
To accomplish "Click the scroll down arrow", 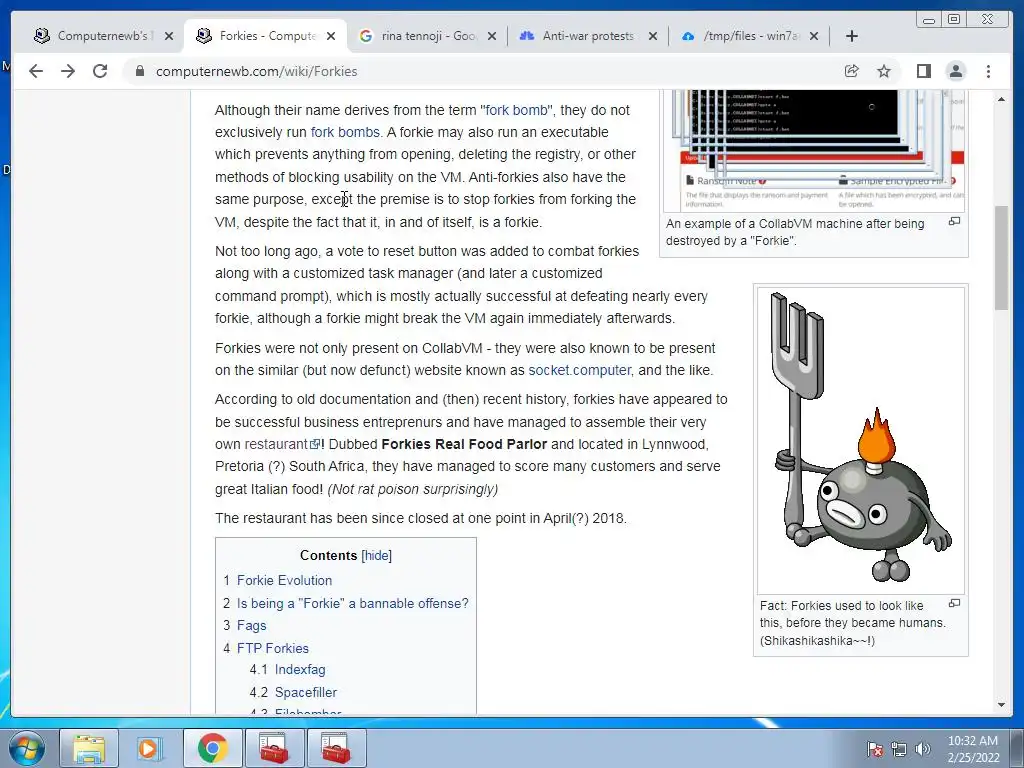I will point(1002,705).
